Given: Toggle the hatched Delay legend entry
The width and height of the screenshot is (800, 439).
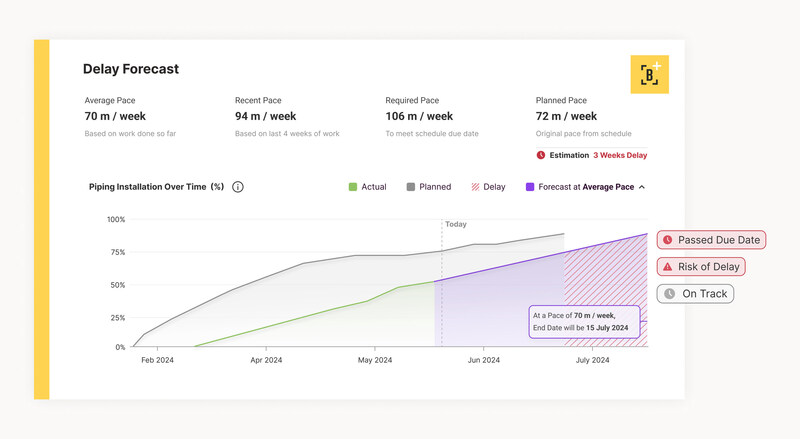Looking at the screenshot, I should 487,187.
